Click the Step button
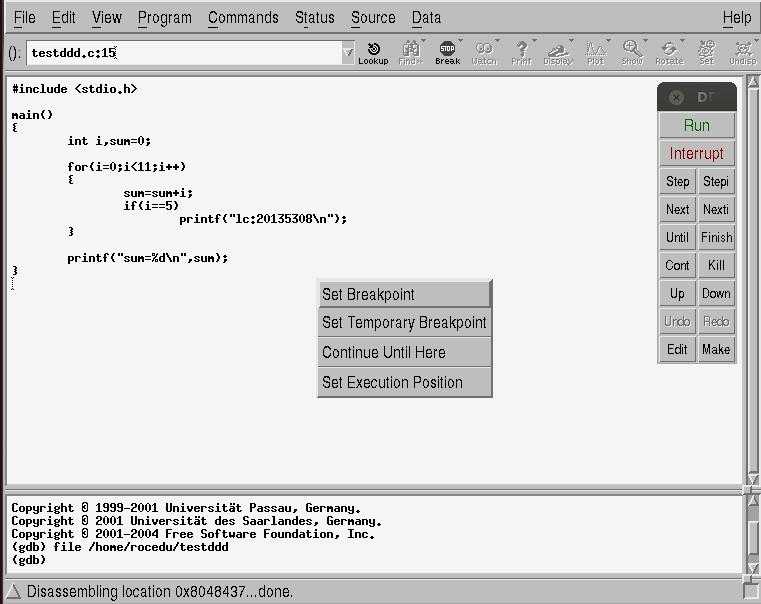 678,181
